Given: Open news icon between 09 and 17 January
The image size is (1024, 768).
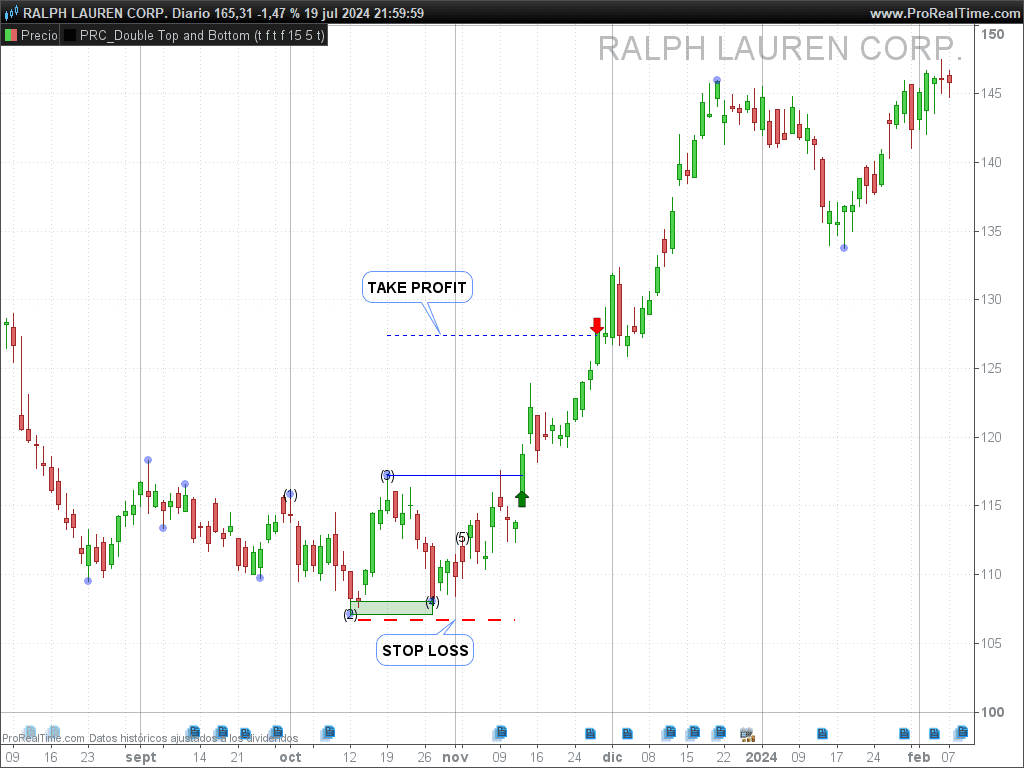Looking at the screenshot, I should pos(822,734).
